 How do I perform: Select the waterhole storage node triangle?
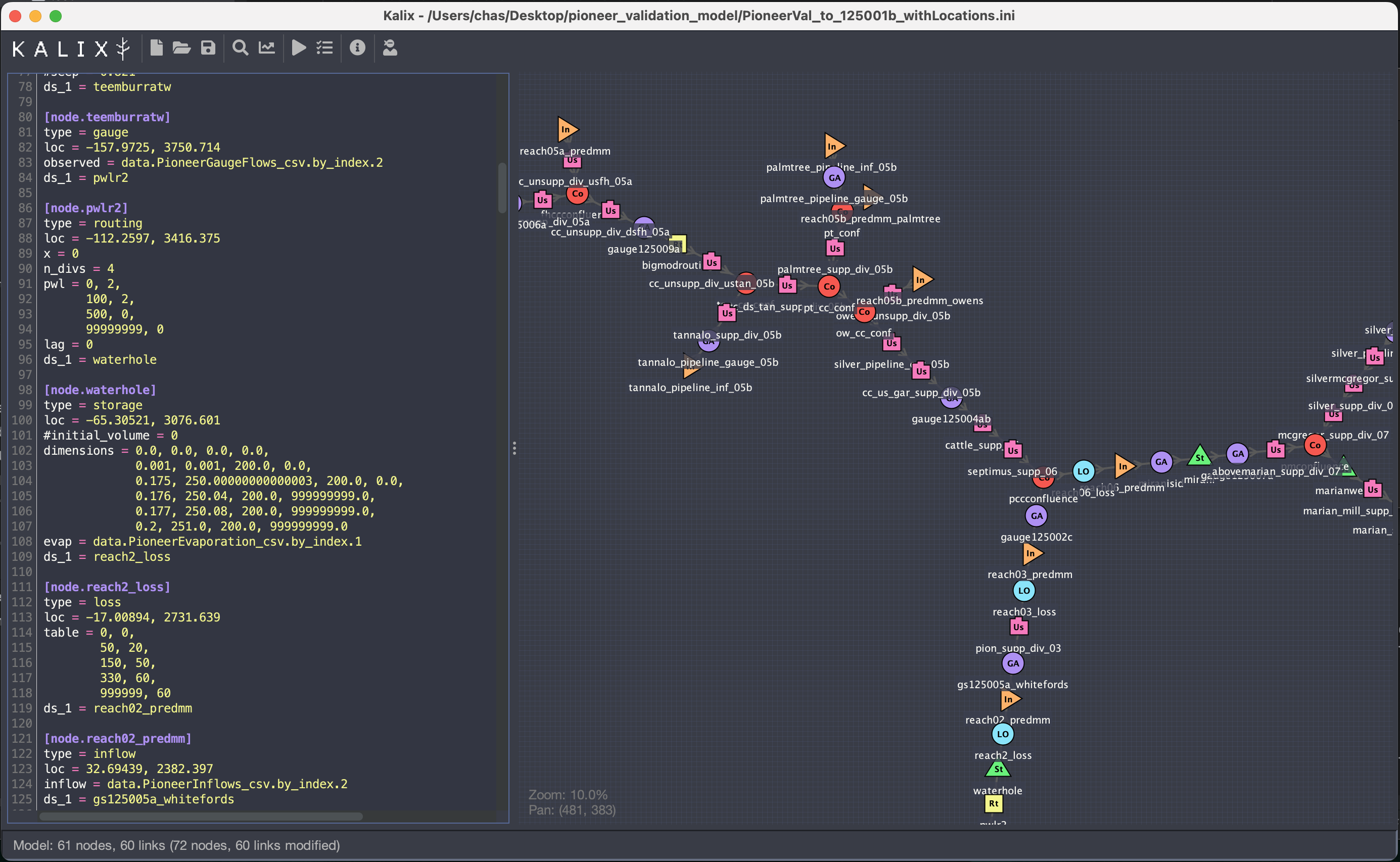998,770
